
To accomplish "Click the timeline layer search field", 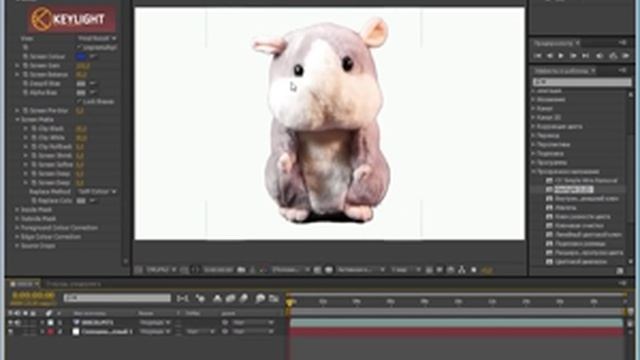I will 117,298.
